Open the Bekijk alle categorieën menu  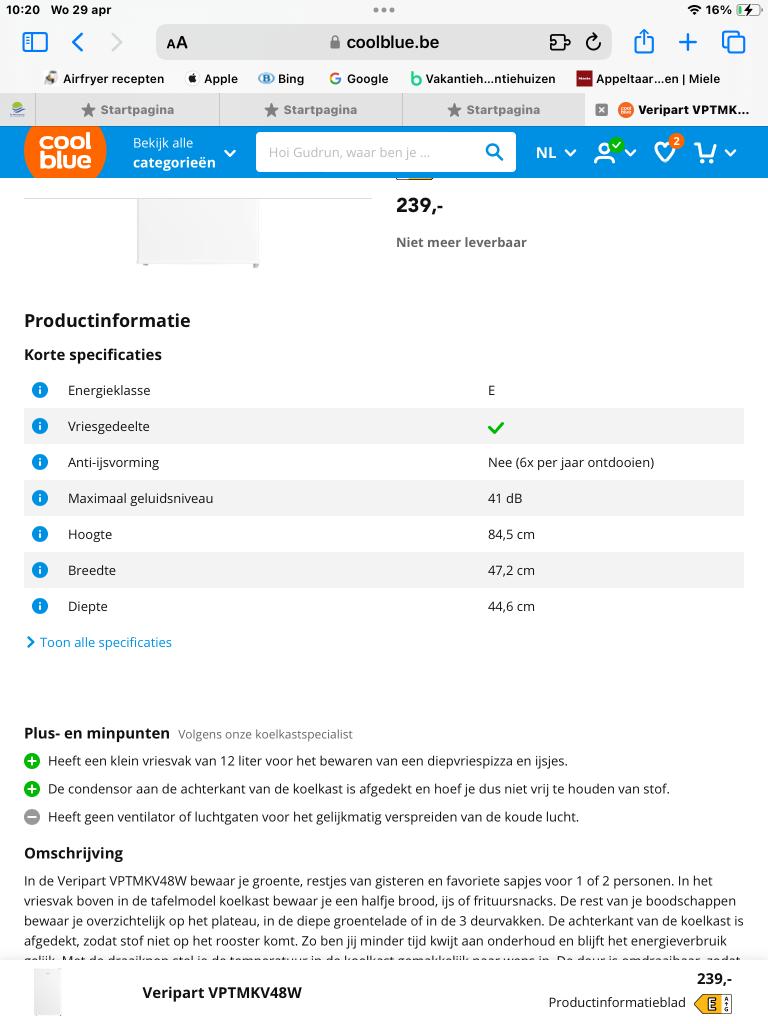pos(185,152)
